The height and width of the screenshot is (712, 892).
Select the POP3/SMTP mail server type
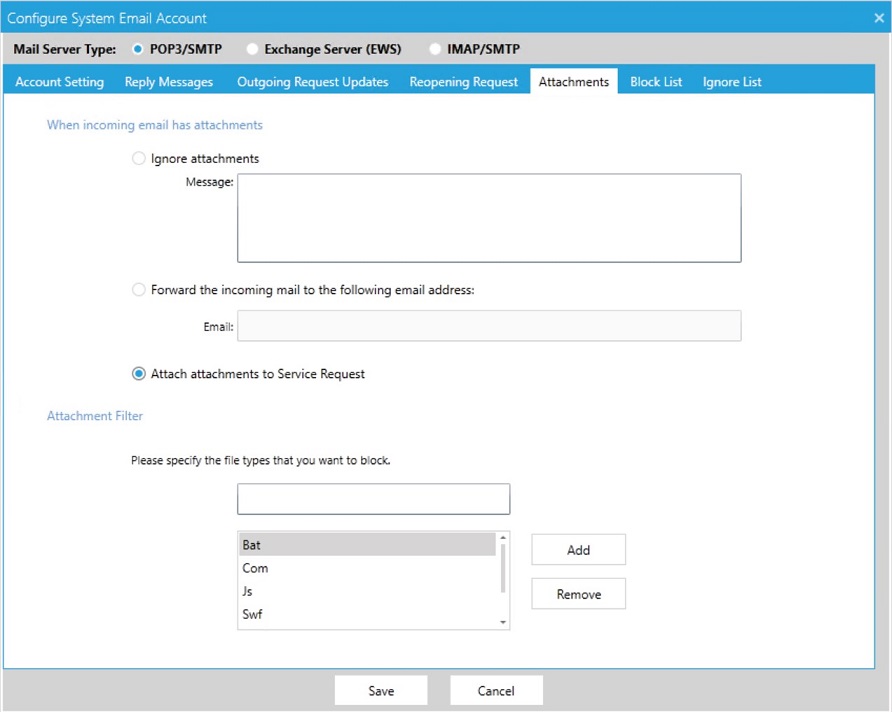(x=138, y=48)
